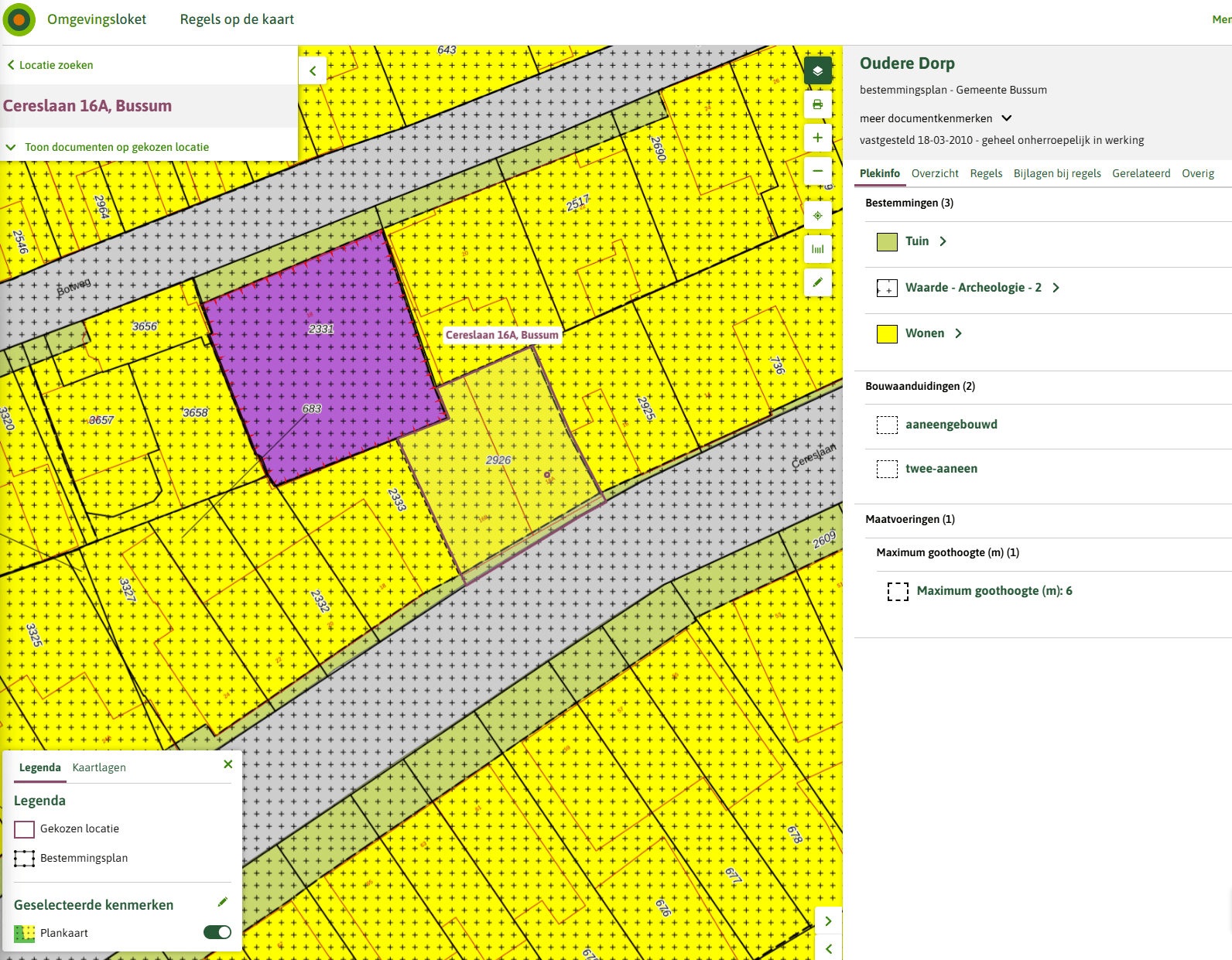The width and height of the screenshot is (1232, 960).
Task: Zoom in with the plus button
Action: [818, 138]
